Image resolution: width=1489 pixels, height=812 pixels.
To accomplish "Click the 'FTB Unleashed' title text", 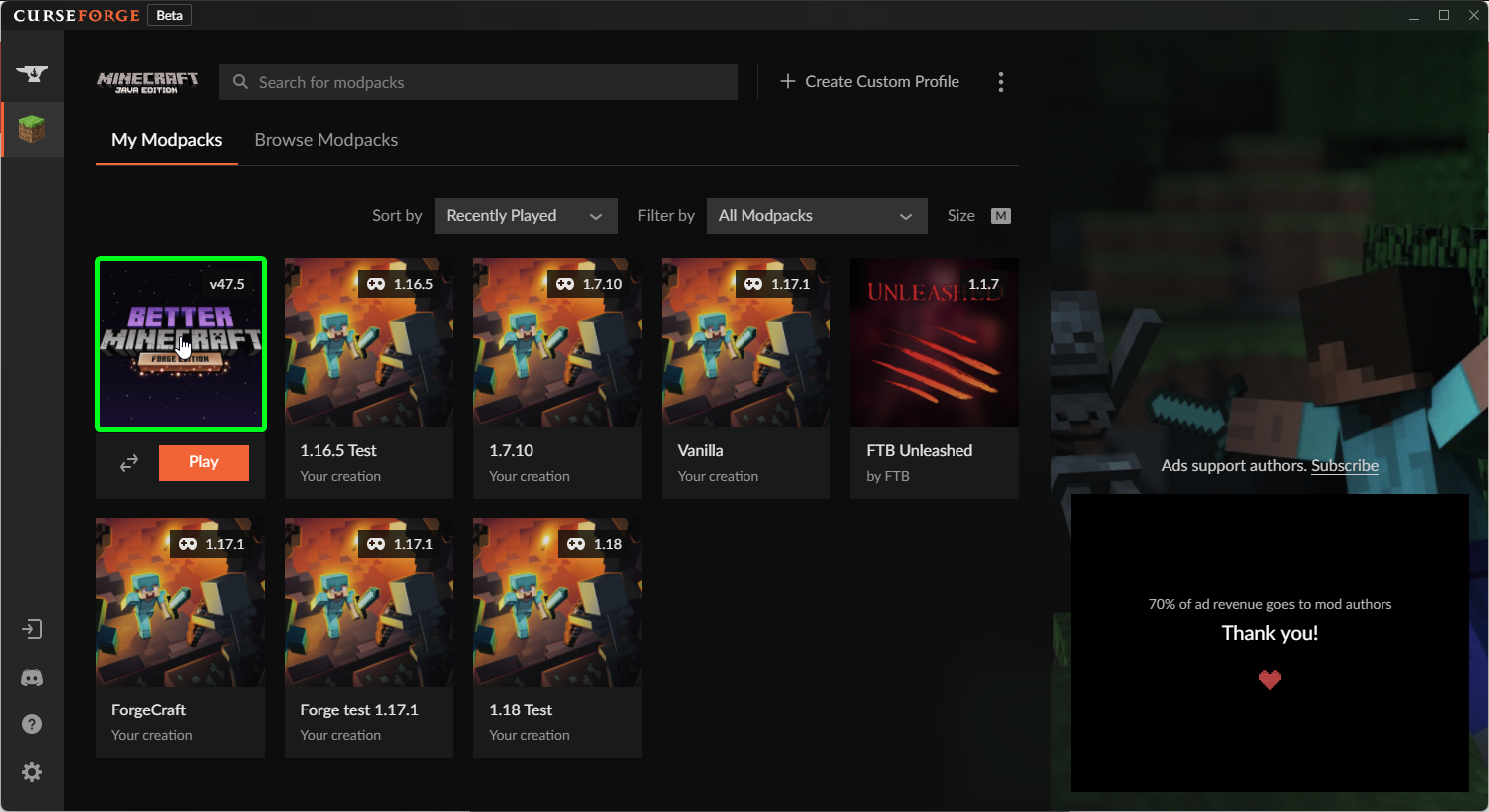I will 920,450.
